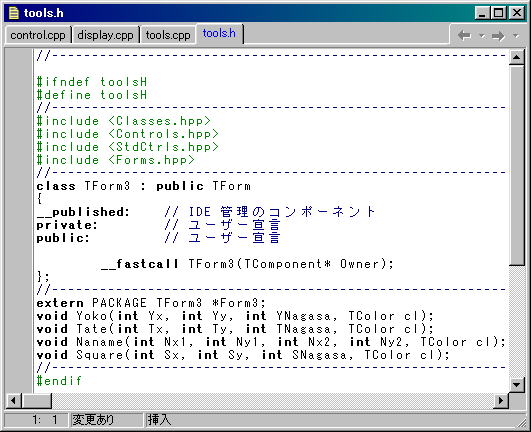Screen dimensions: 531x432
Task: Click the '#include <StdCtrls.hpp>' line
Action: 128,147
